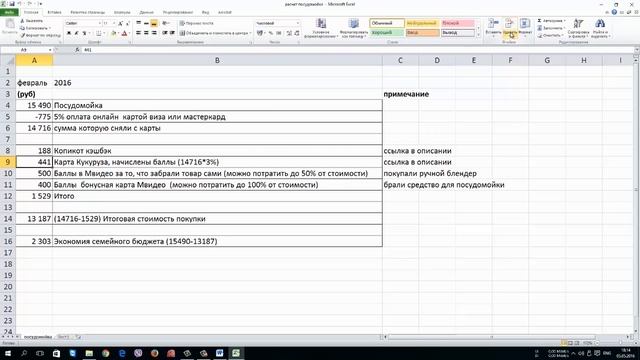The height and width of the screenshot is (360, 640).
Task: Click the Name Box showing A9
Action: [x=27, y=50]
